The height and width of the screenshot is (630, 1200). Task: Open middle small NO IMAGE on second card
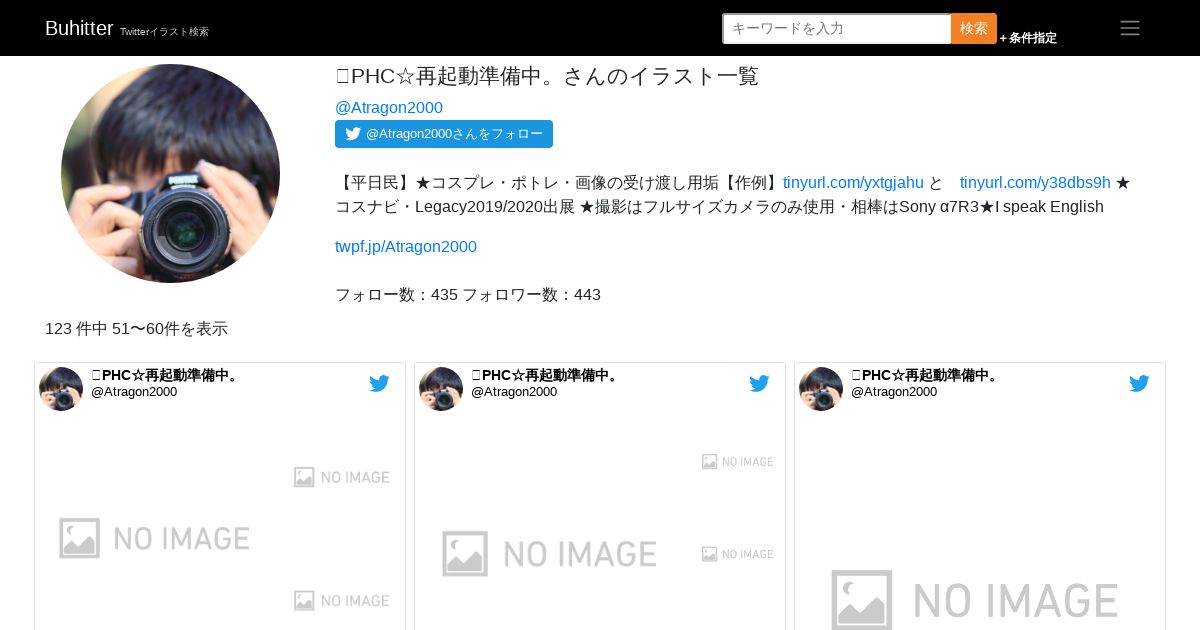(738, 554)
